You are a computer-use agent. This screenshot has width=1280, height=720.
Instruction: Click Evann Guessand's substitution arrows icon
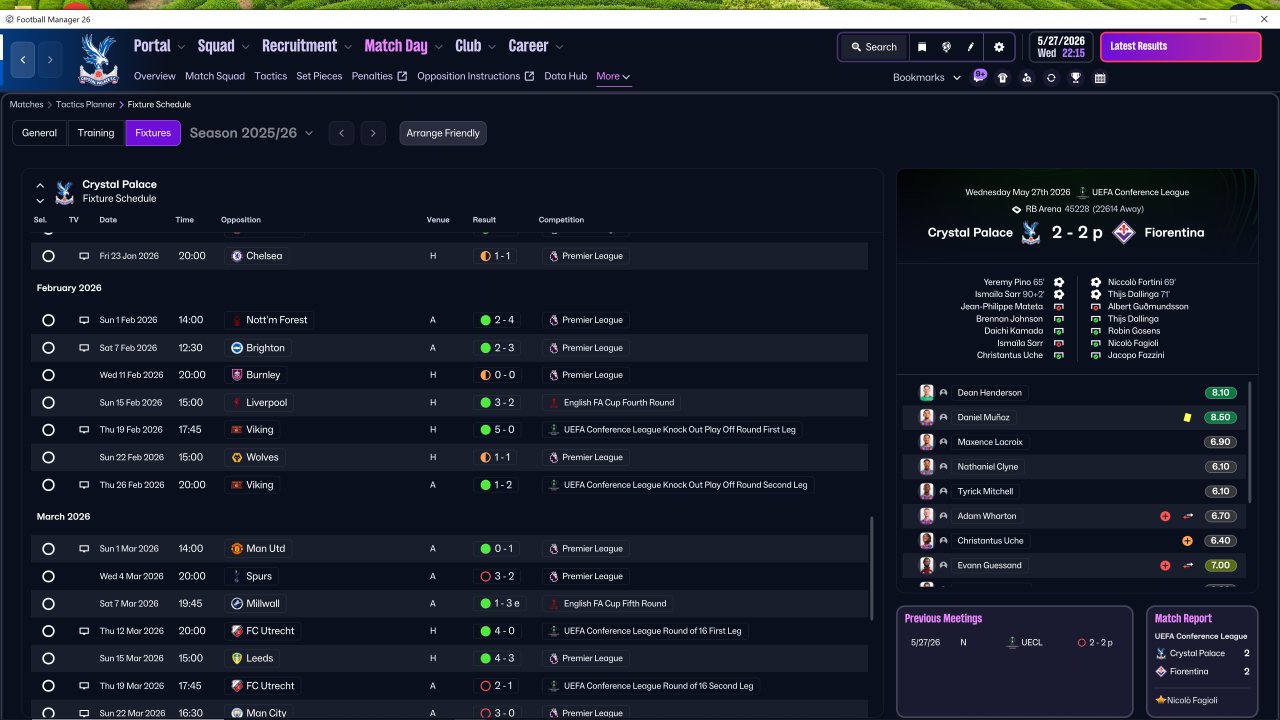pos(1188,565)
